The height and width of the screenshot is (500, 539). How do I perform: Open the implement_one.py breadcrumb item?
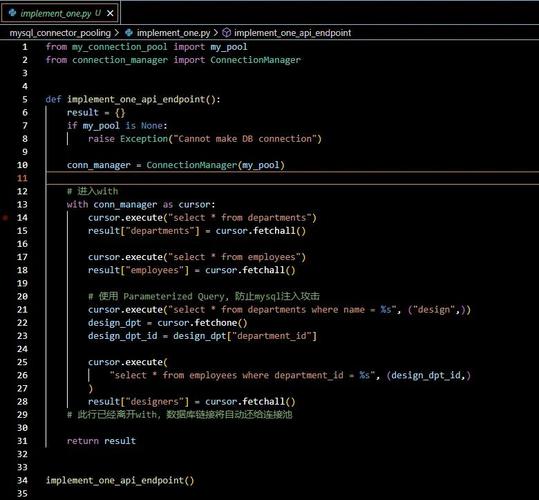point(173,33)
